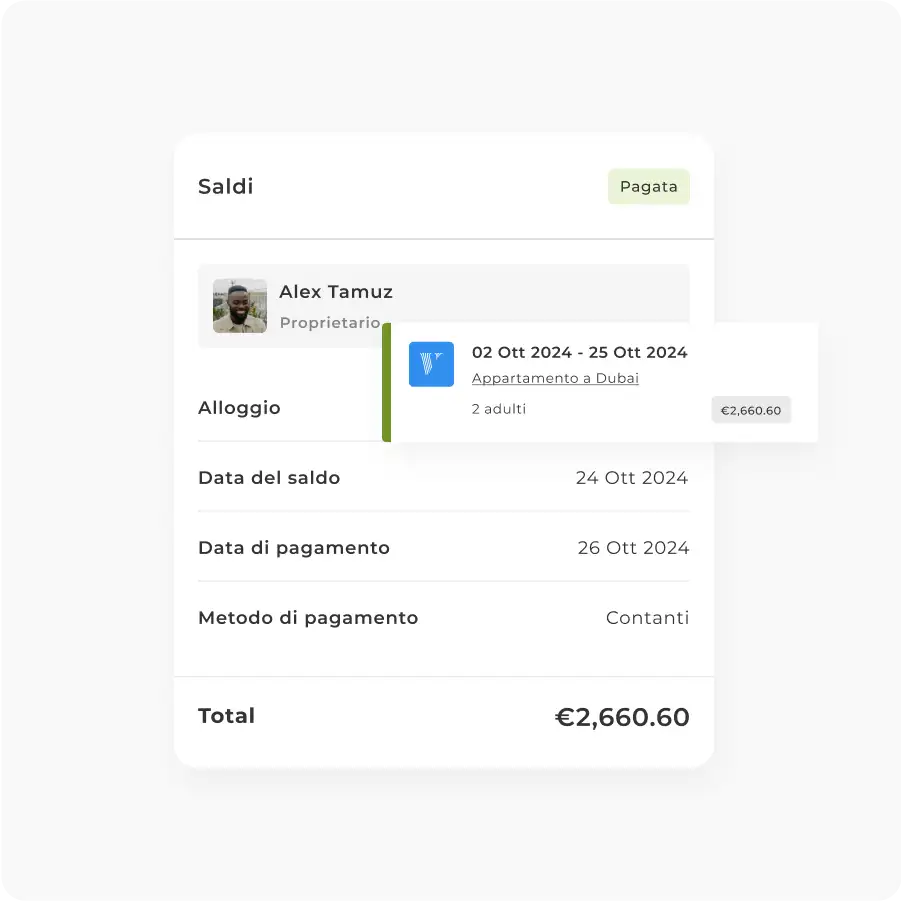Select the Alex Tamuz owner name
The width and height of the screenshot is (901, 901).
tap(336, 292)
